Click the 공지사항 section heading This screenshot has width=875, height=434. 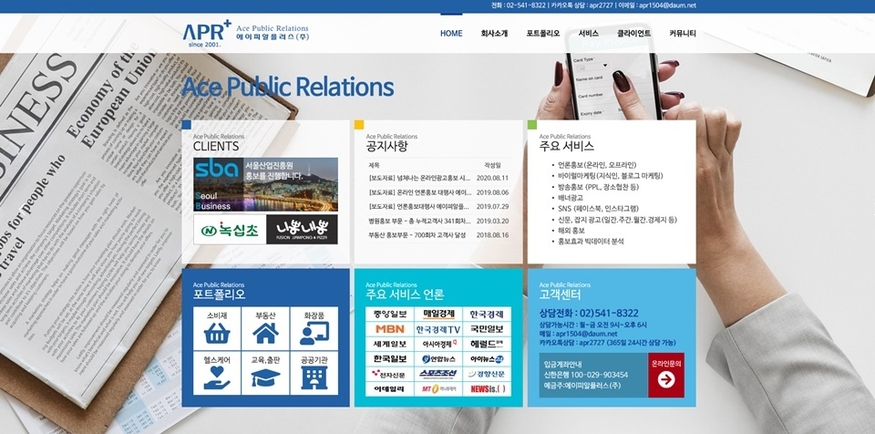387,146
